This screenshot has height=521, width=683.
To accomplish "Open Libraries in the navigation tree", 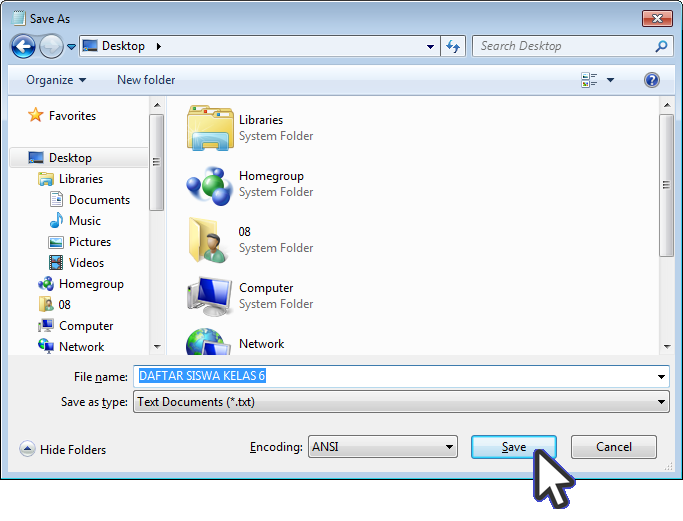I will (71, 179).
